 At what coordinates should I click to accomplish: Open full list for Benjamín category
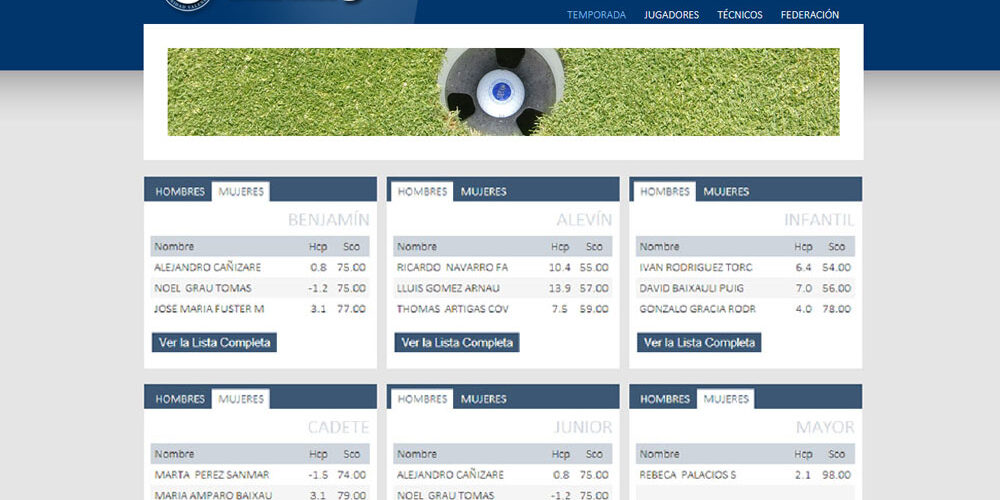(214, 342)
